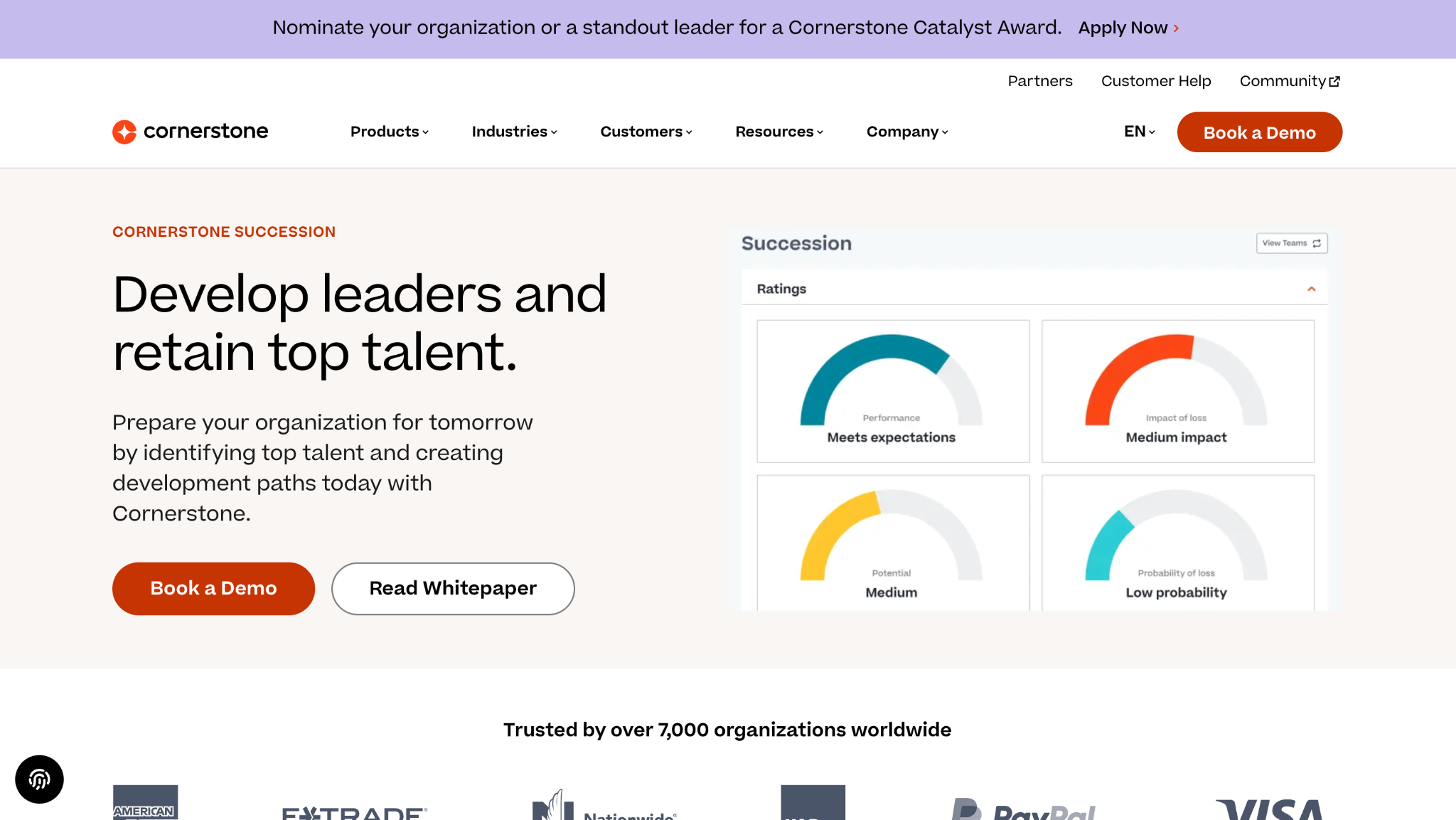Open the Company menu
Screen dimensions: 1456x820
(907, 132)
